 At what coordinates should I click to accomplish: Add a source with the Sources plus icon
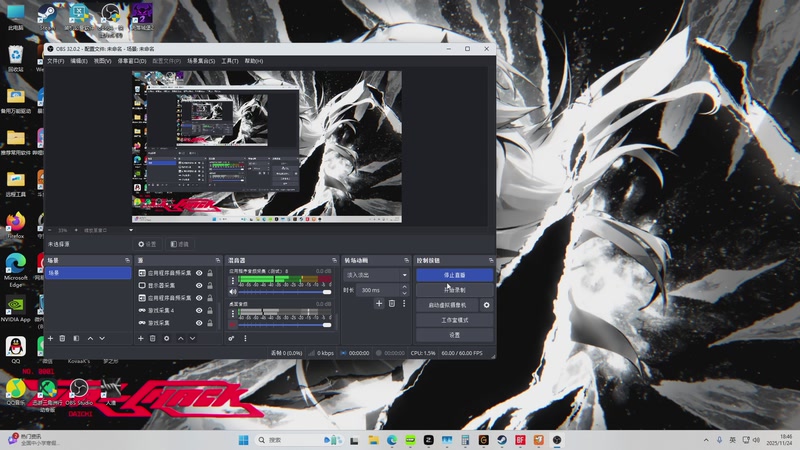click(x=140, y=338)
